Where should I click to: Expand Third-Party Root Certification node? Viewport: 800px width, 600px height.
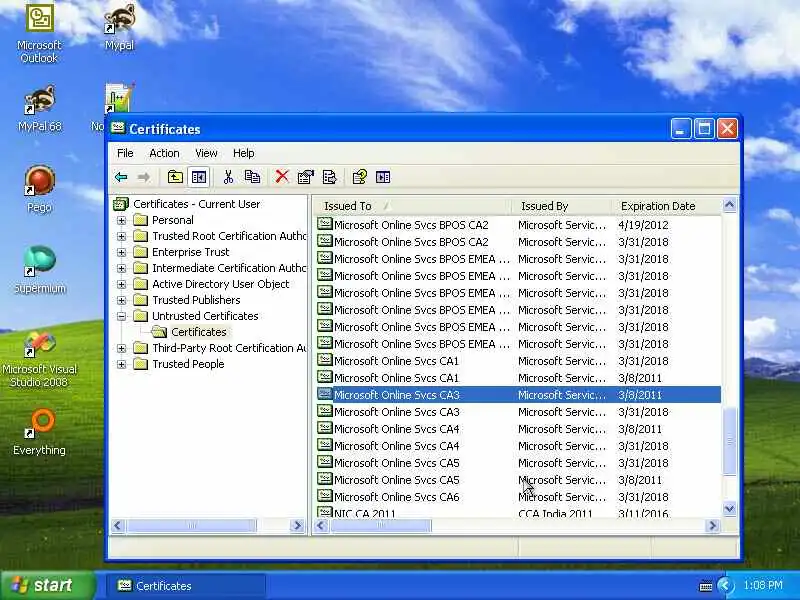point(121,348)
